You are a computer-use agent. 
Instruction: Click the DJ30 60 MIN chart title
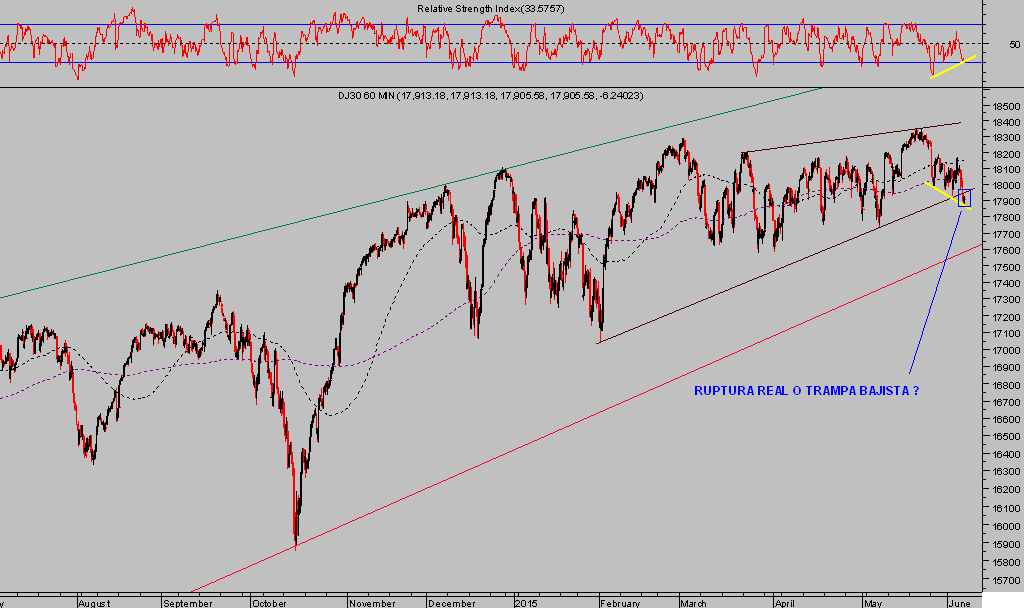(x=490, y=96)
